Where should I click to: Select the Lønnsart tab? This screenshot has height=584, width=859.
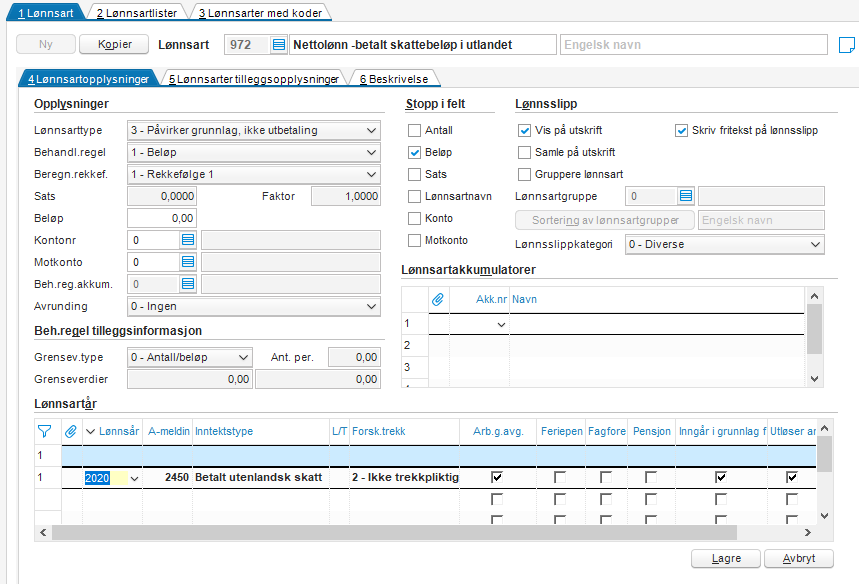click(x=45, y=13)
